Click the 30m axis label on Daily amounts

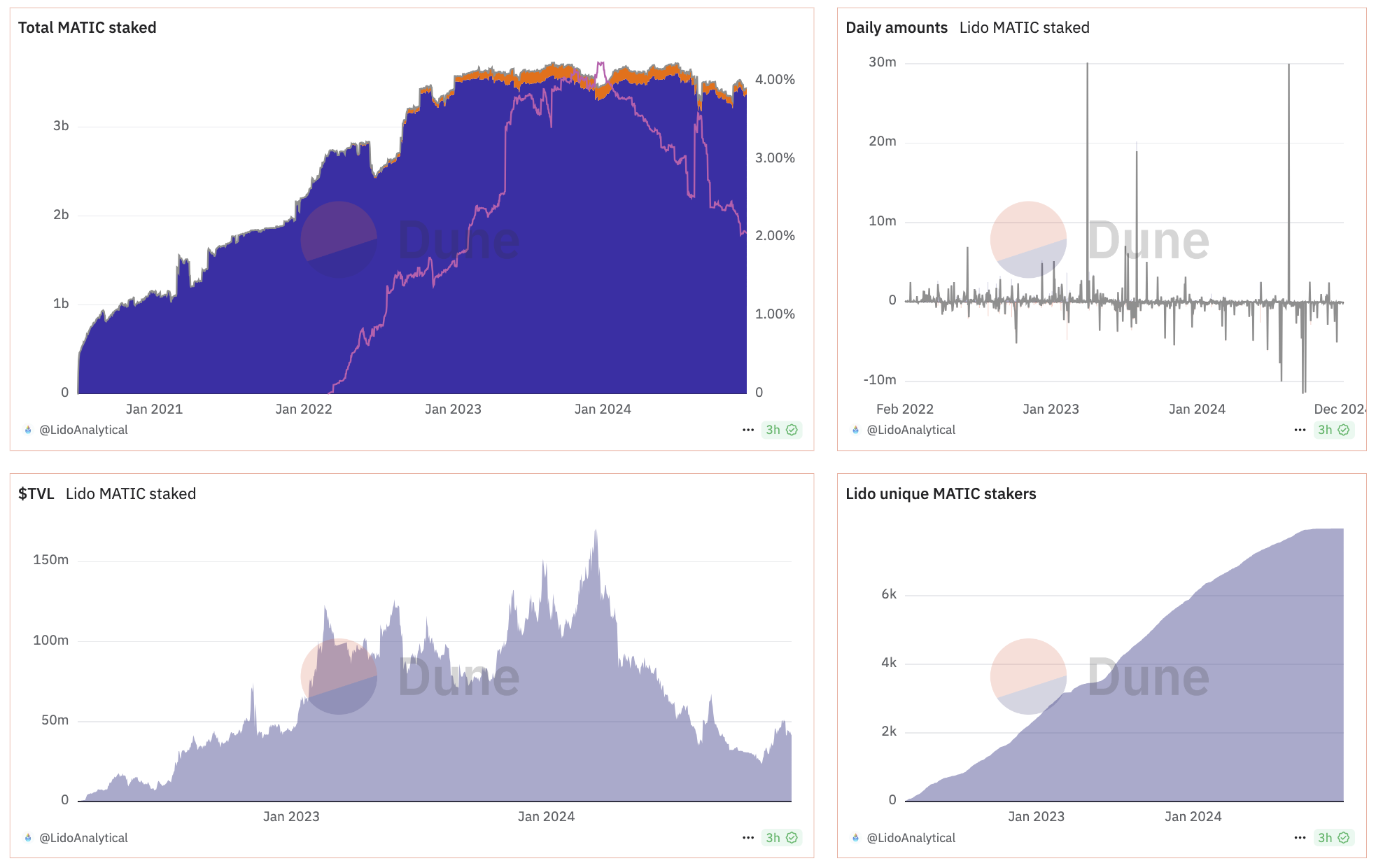(882, 62)
